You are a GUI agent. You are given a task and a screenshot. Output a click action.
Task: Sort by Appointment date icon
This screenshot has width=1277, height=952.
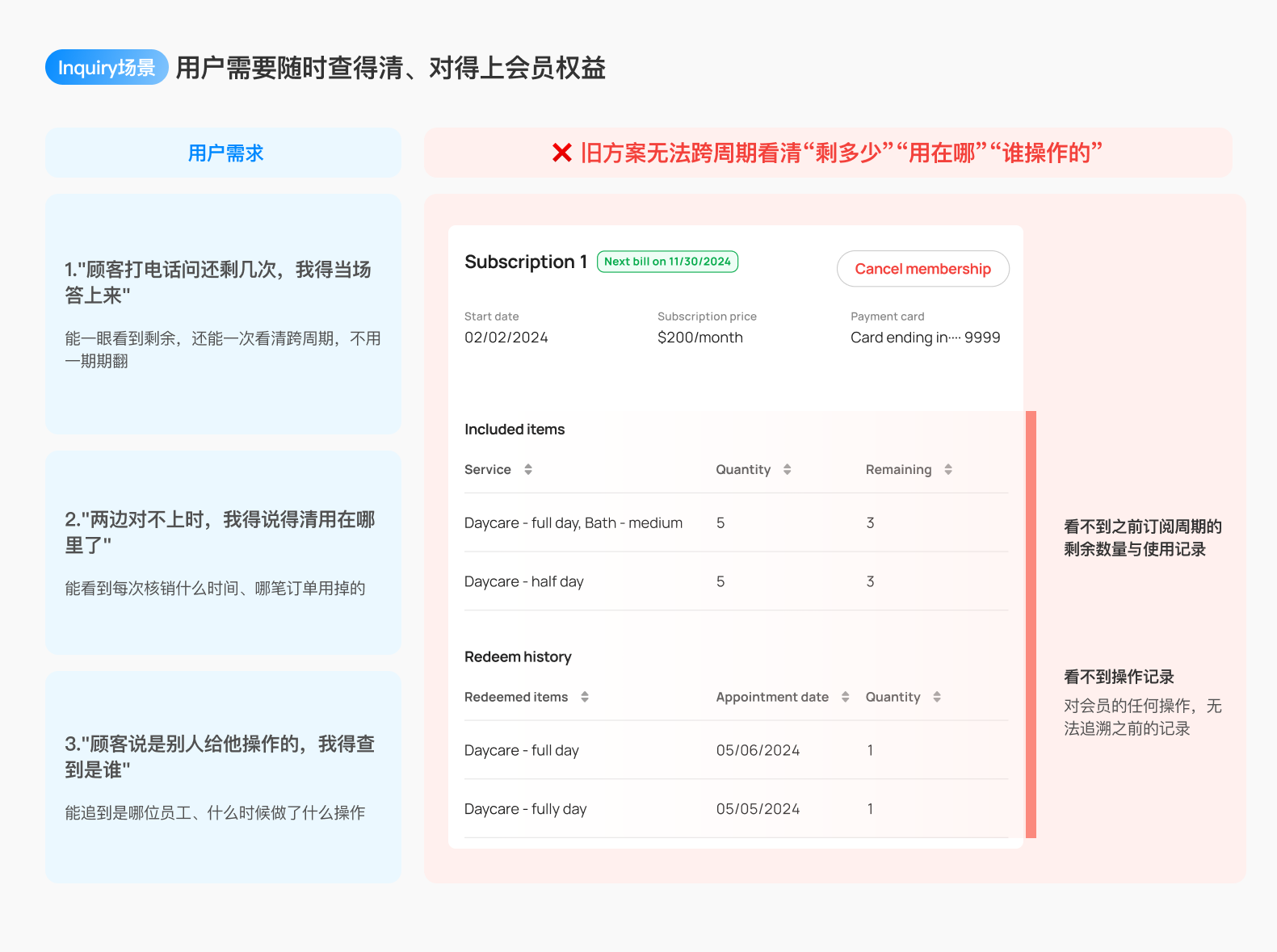click(845, 697)
